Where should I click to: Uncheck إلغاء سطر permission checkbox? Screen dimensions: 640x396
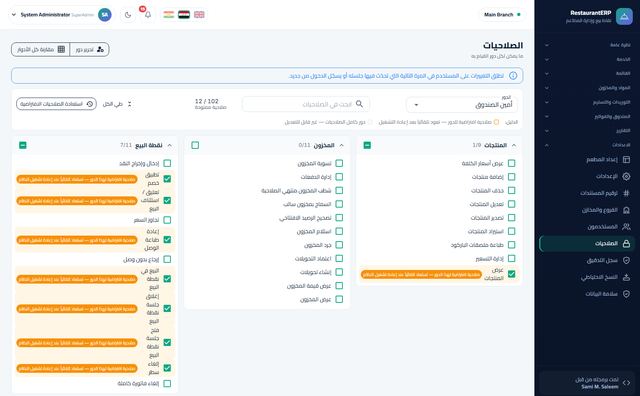point(167,368)
